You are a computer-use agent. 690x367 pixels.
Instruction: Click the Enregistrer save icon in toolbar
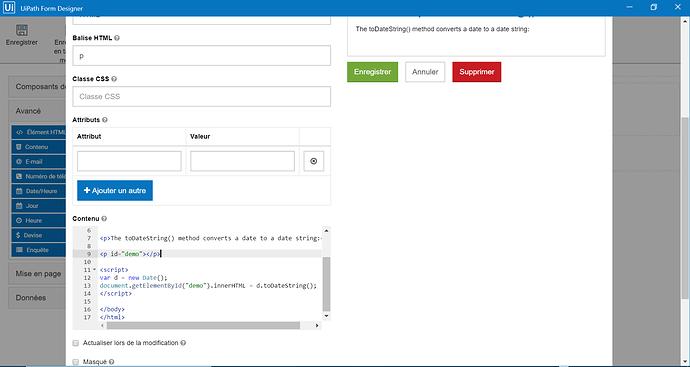22,30
